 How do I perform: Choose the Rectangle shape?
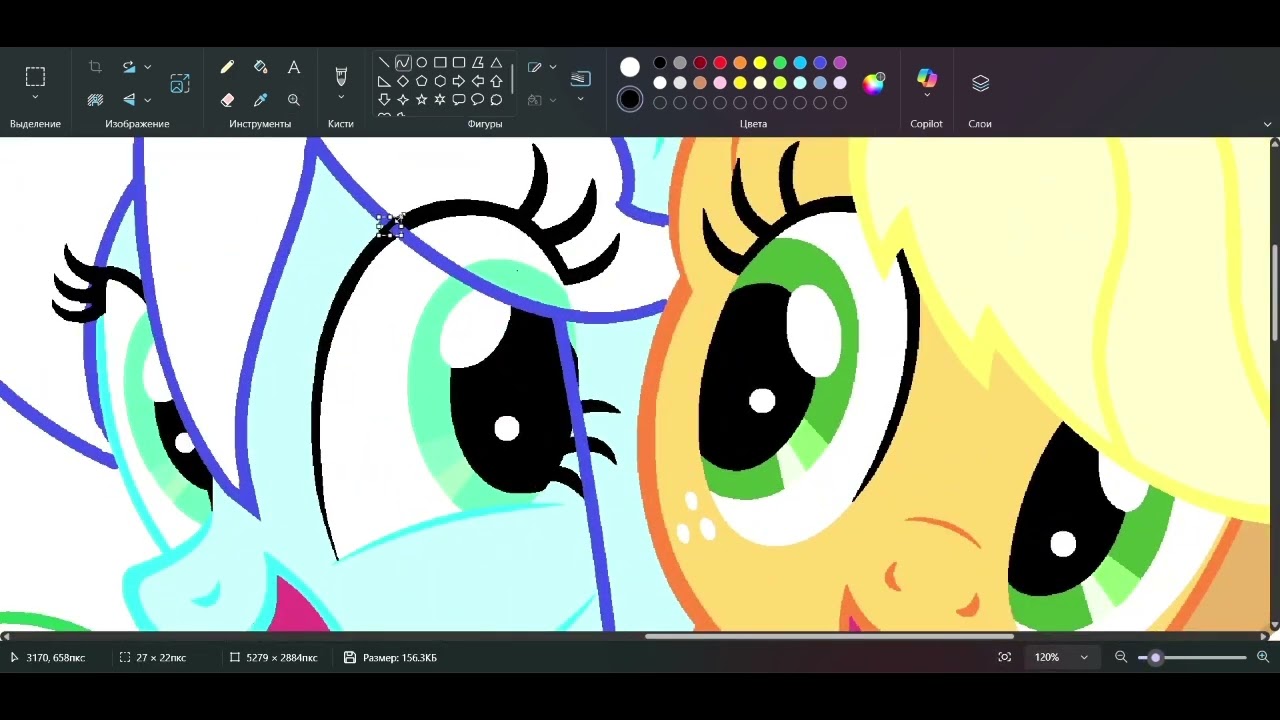click(x=440, y=62)
